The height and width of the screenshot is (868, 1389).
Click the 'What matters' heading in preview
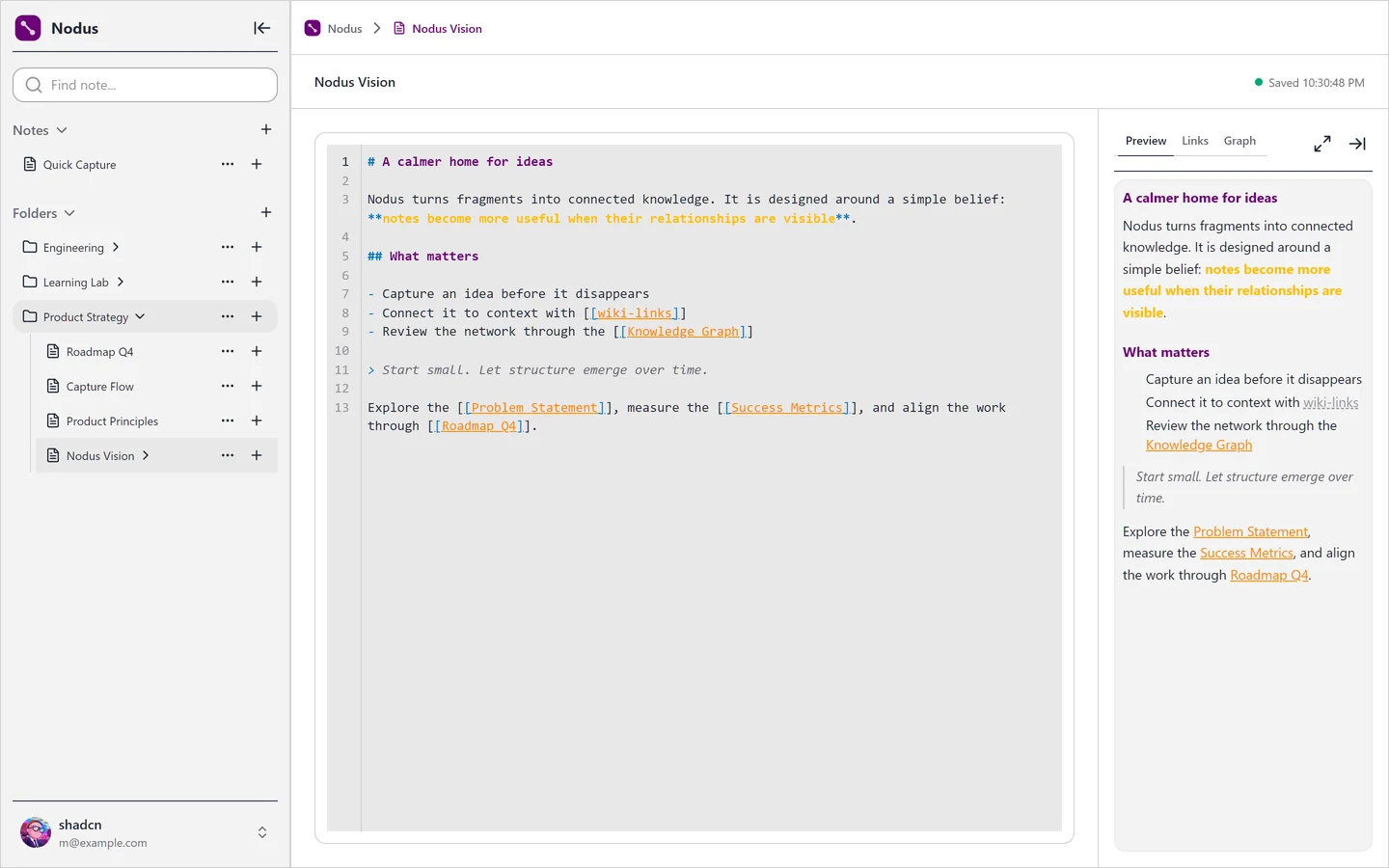(1165, 352)
